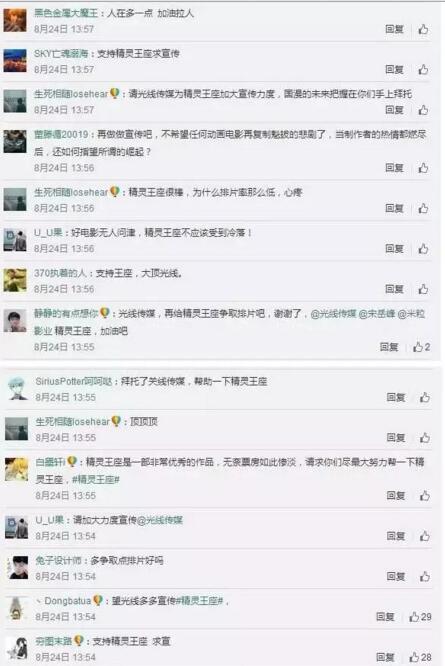The image size is (445, 666).
Task: Like the 顶顶顶 comment
Action: coord(425,437)
